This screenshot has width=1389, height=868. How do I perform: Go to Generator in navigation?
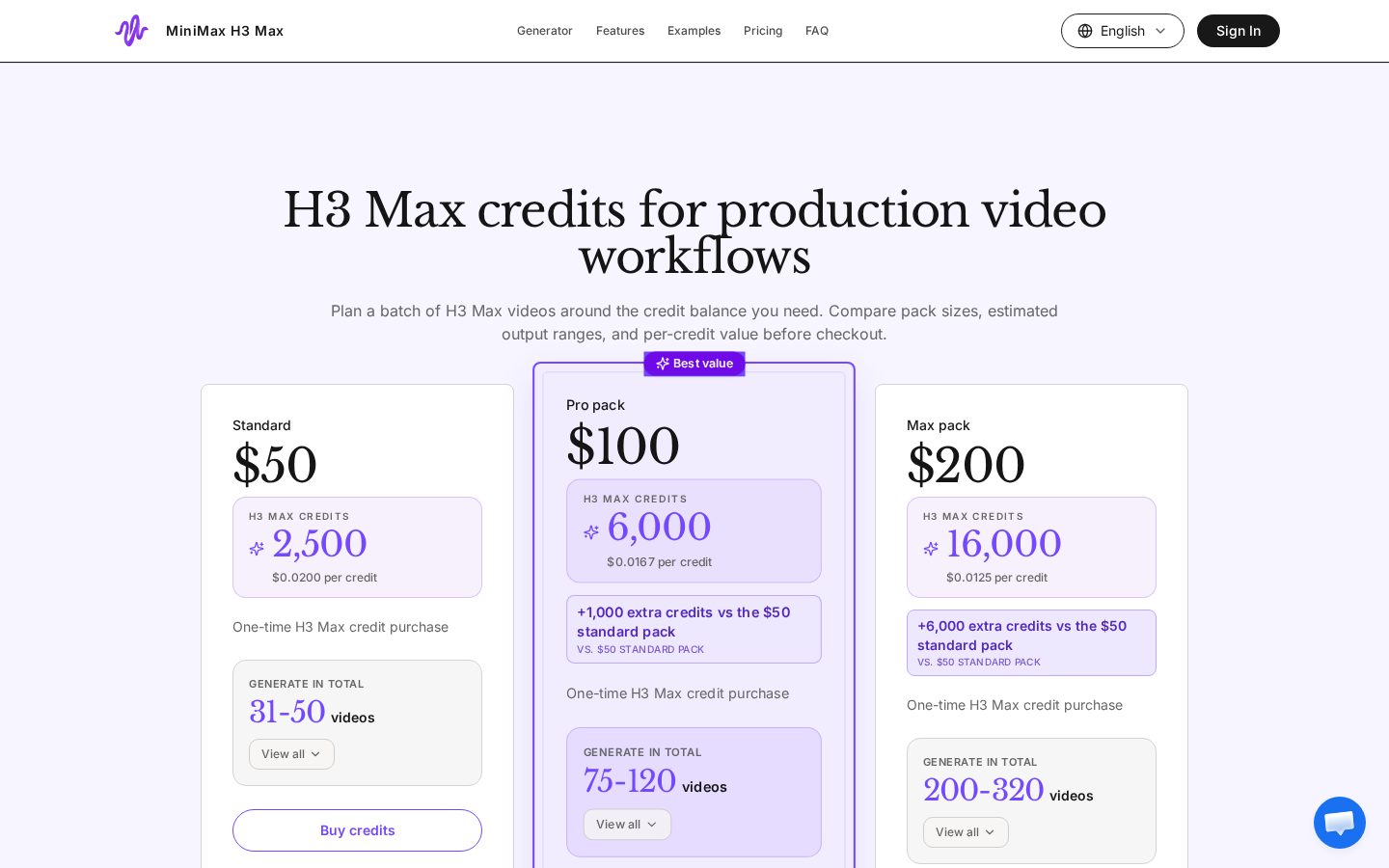pyautogui.click(x=545, y=31)
